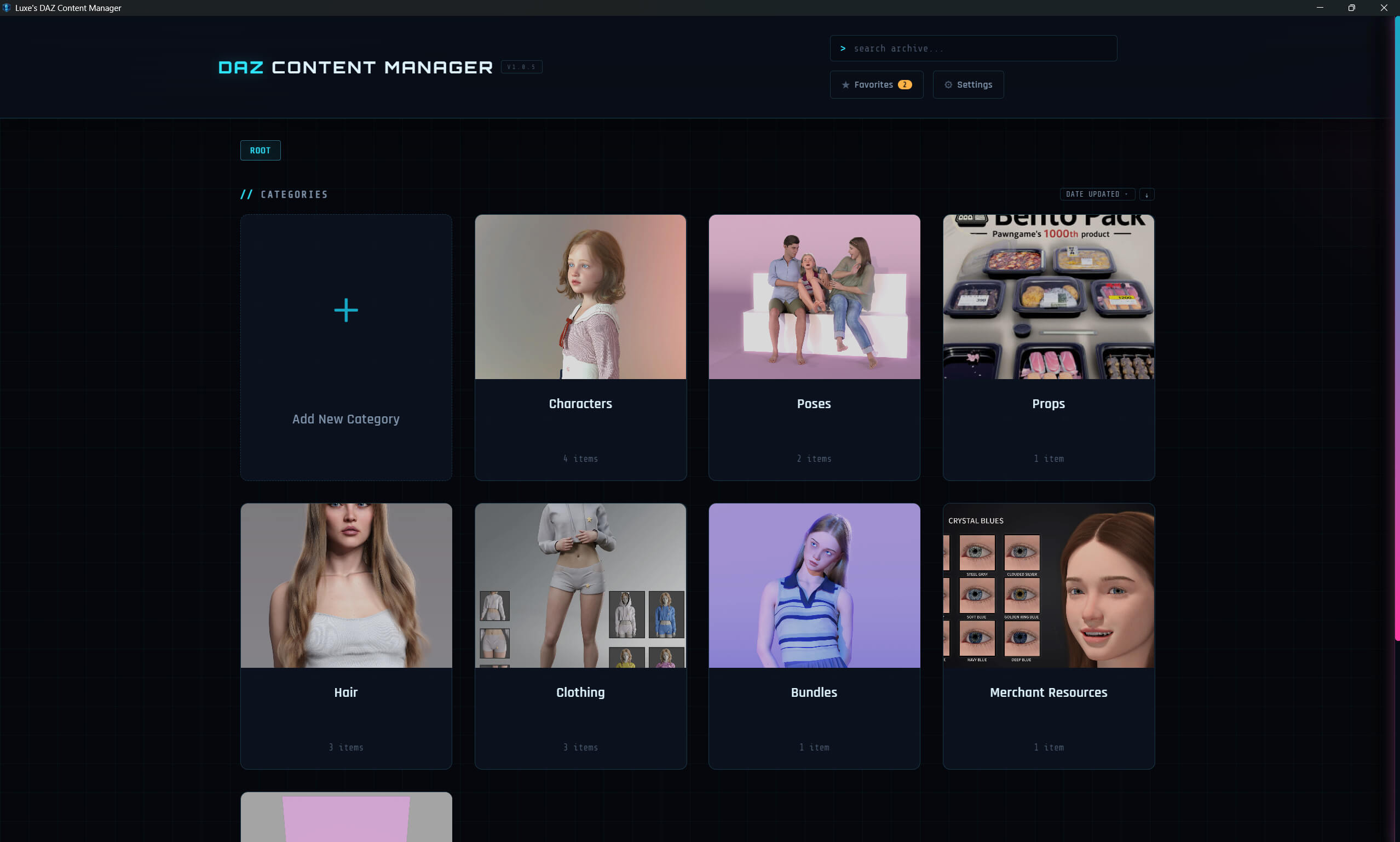Click the Clothing title text

click(580, 693)
